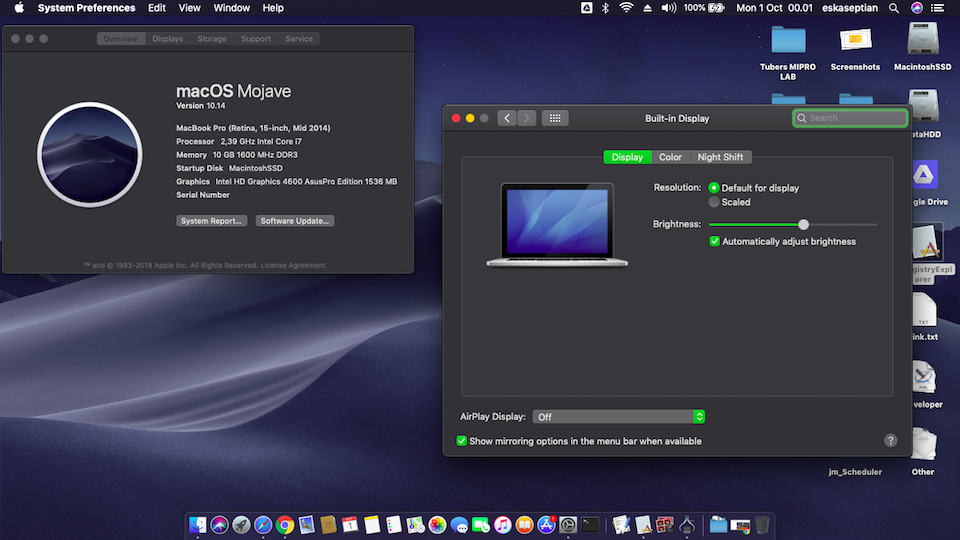Click the Search field in Display preferences
Screen dimensions: 960x540
pyautogui.click(x=850, y=118)
